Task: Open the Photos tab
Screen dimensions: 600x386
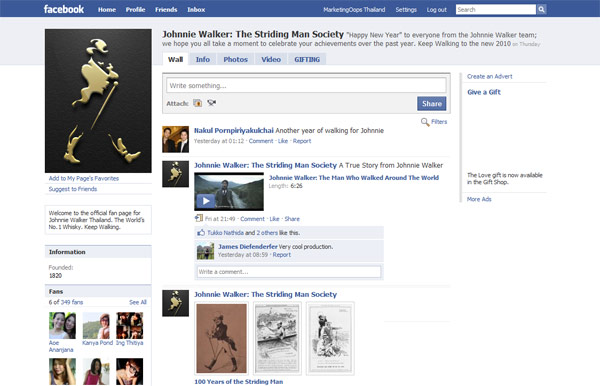Action: pyautogui.click(x=235, y=59)
